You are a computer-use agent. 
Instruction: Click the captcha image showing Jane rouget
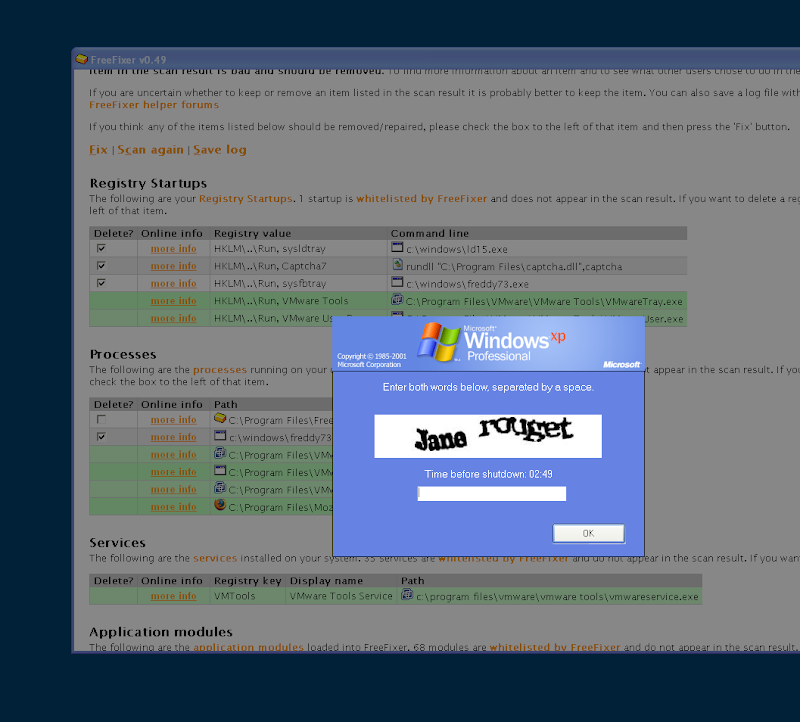pos(488,436)
